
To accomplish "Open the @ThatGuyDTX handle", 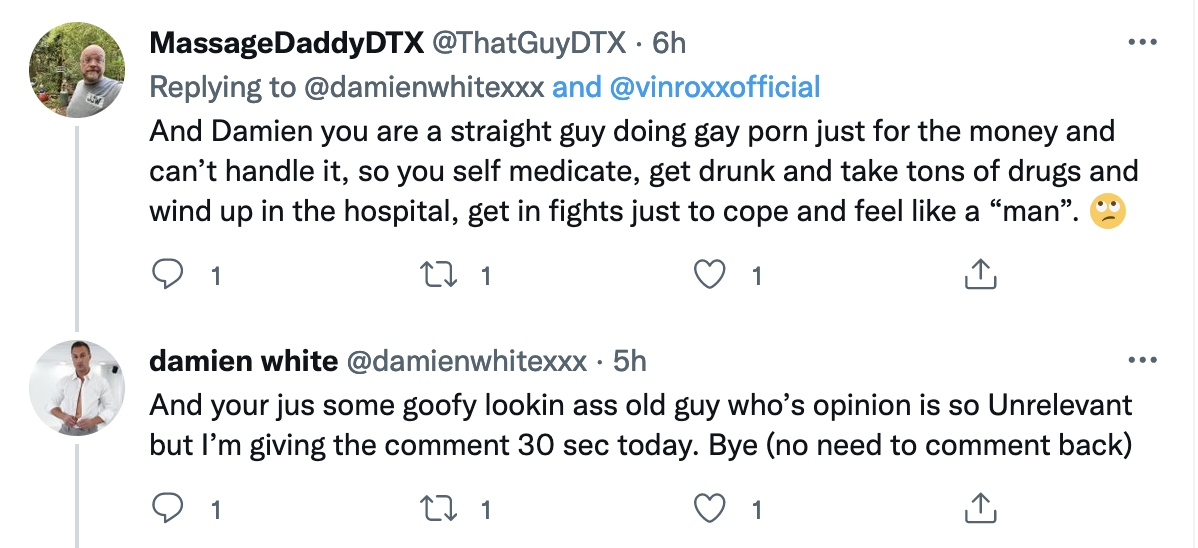I will [x=529, y=44].
